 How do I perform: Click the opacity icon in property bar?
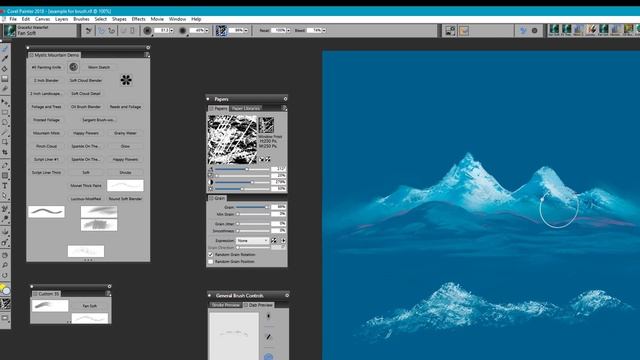[x=182, y=31]
